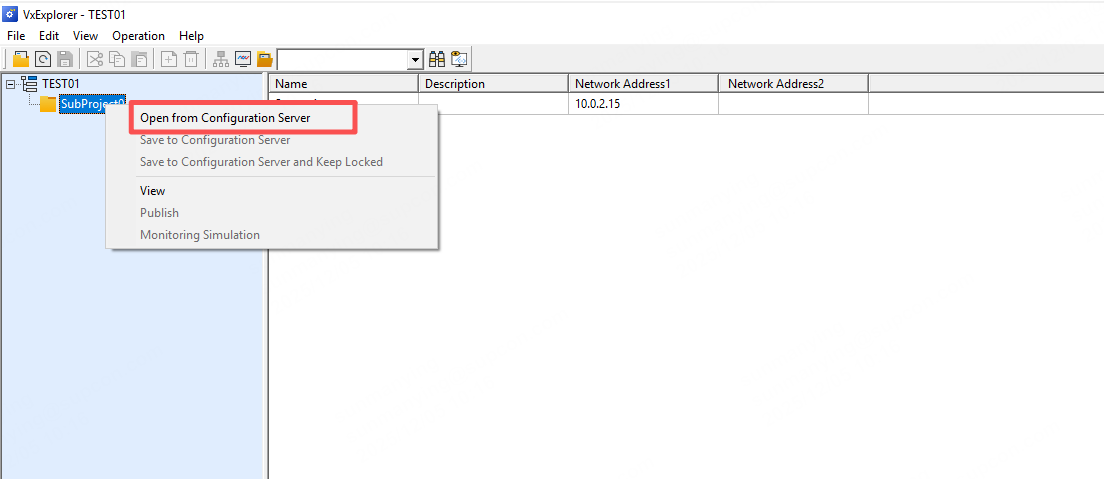Click the Network Address1 column header
The height and width of the screenshot is (479, 1104).
coord(621,84)
